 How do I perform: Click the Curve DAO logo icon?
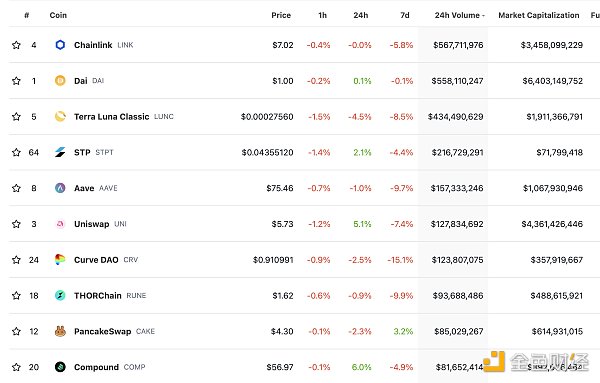[x=60, y=260]
